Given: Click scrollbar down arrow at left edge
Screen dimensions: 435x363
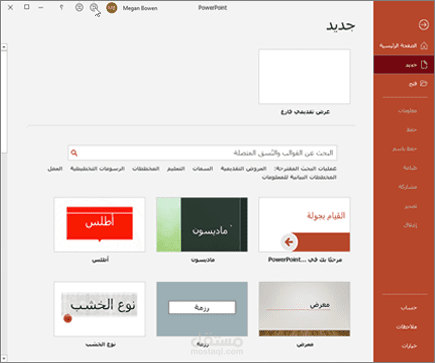Looking at the screenshot, I should (4, 358).
